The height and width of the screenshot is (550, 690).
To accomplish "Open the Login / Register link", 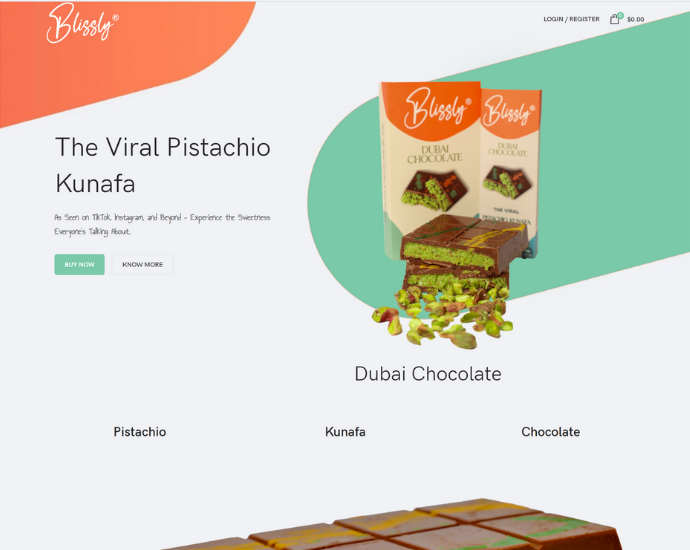I will [571, 19].
